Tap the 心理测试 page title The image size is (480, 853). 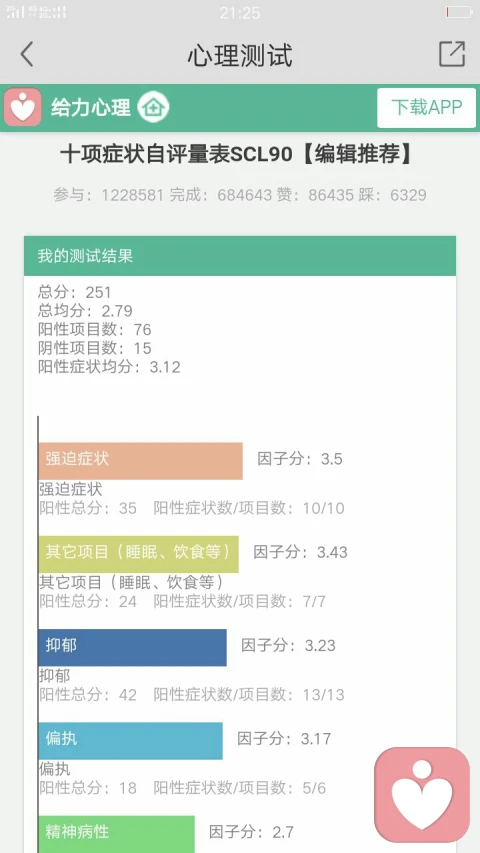pyautogui.click(x=240, y=55)
